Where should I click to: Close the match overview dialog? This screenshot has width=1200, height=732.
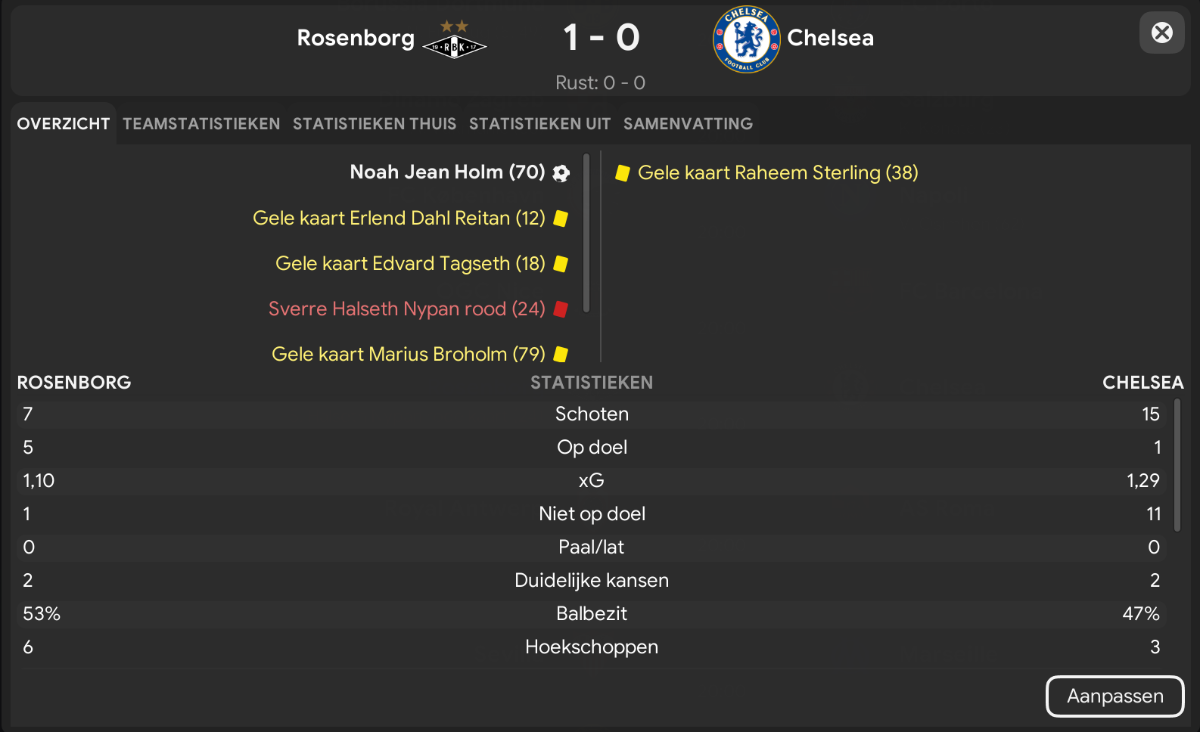[x=1162, y=33]
